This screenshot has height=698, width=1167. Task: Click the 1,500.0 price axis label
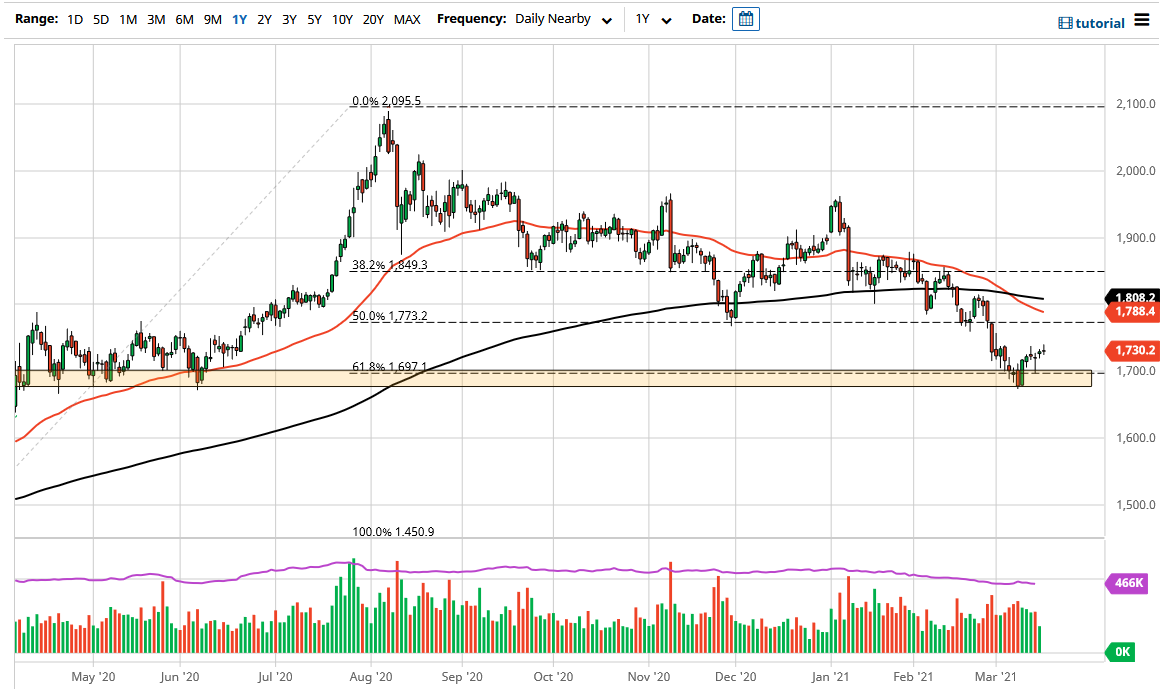[x=1136, y=505]
